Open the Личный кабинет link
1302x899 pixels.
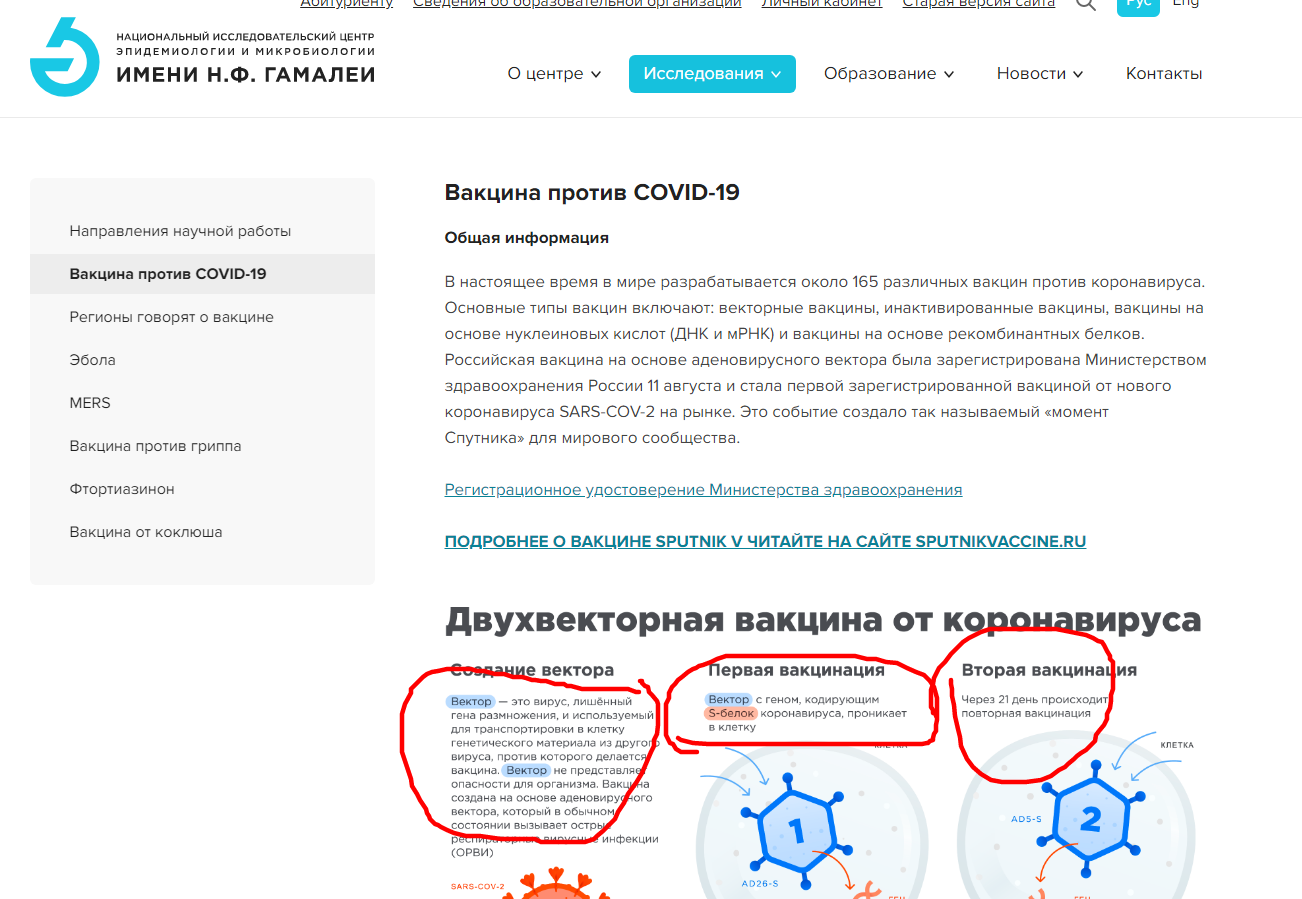click(822, 4)
